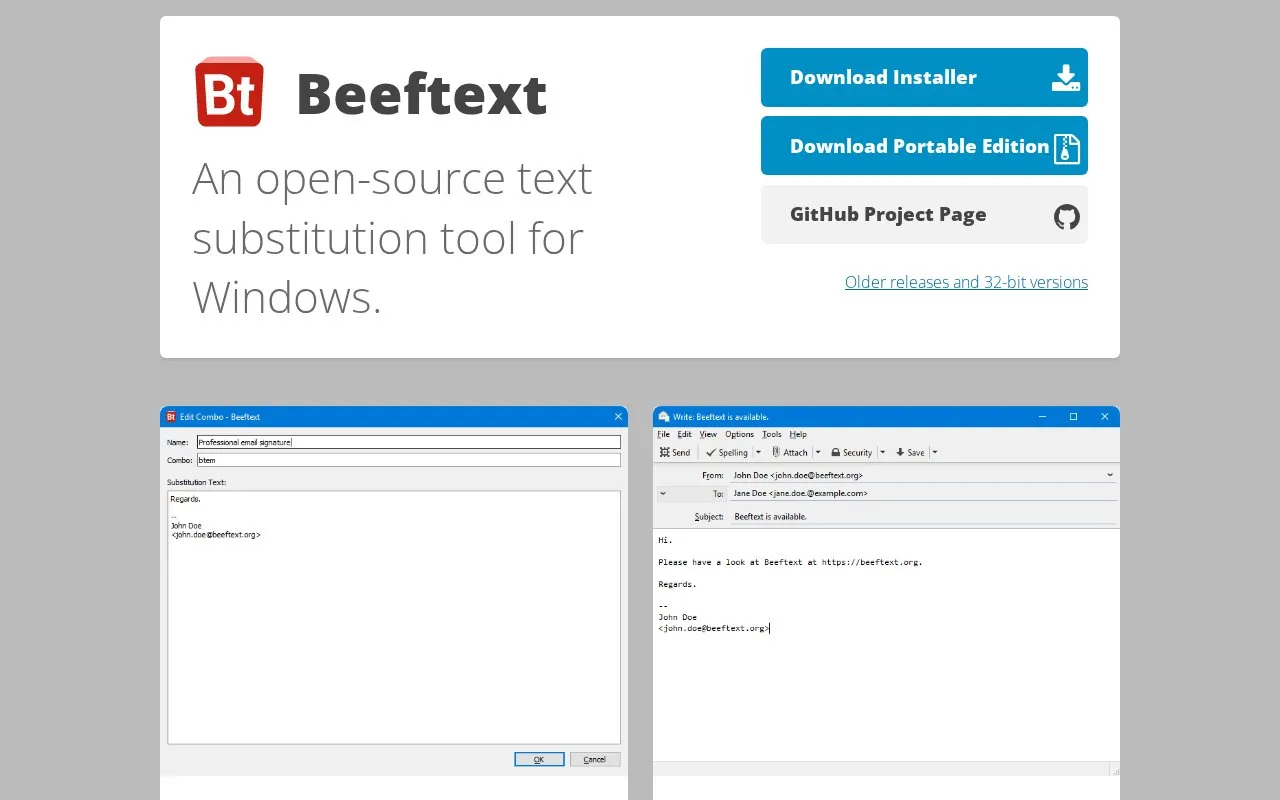Expand the Save dropdown arrow
Viewport: 1280px width, 800px height.
pyautogui.click(x=935, y=452)
